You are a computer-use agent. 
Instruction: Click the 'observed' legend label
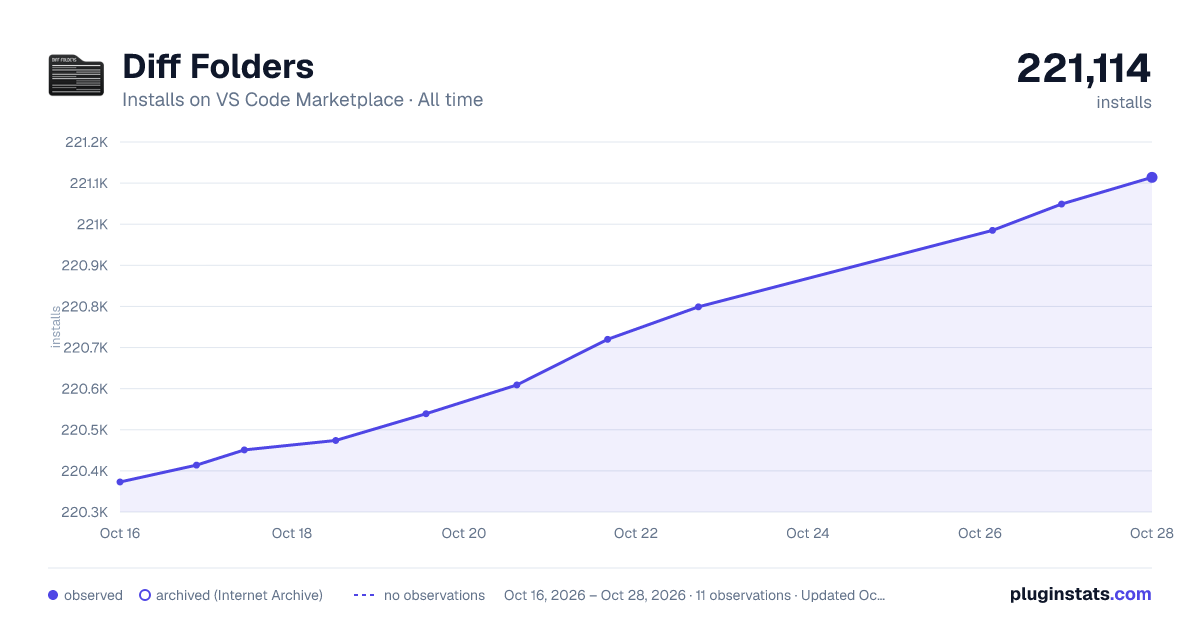(93, 595)
